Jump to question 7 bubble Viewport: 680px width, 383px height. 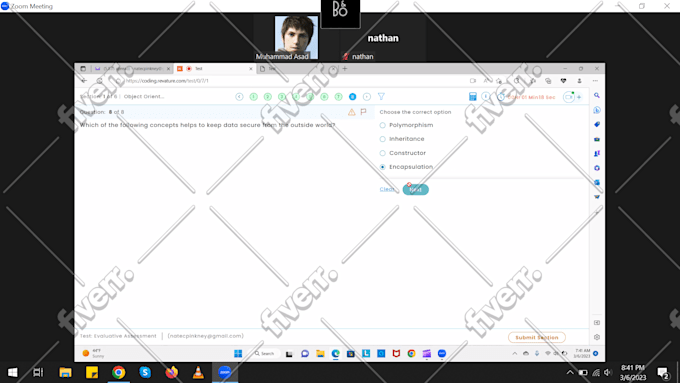tap(338, 97)
